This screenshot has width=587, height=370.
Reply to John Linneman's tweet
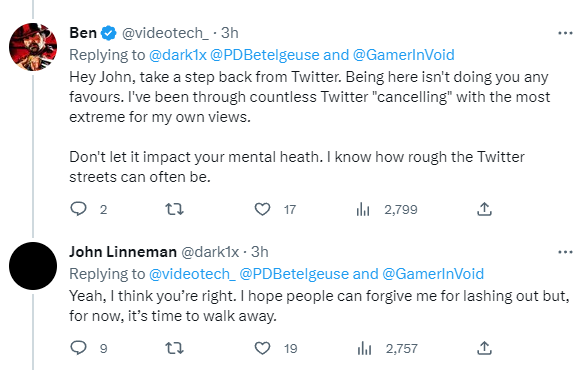pos(79,348)
